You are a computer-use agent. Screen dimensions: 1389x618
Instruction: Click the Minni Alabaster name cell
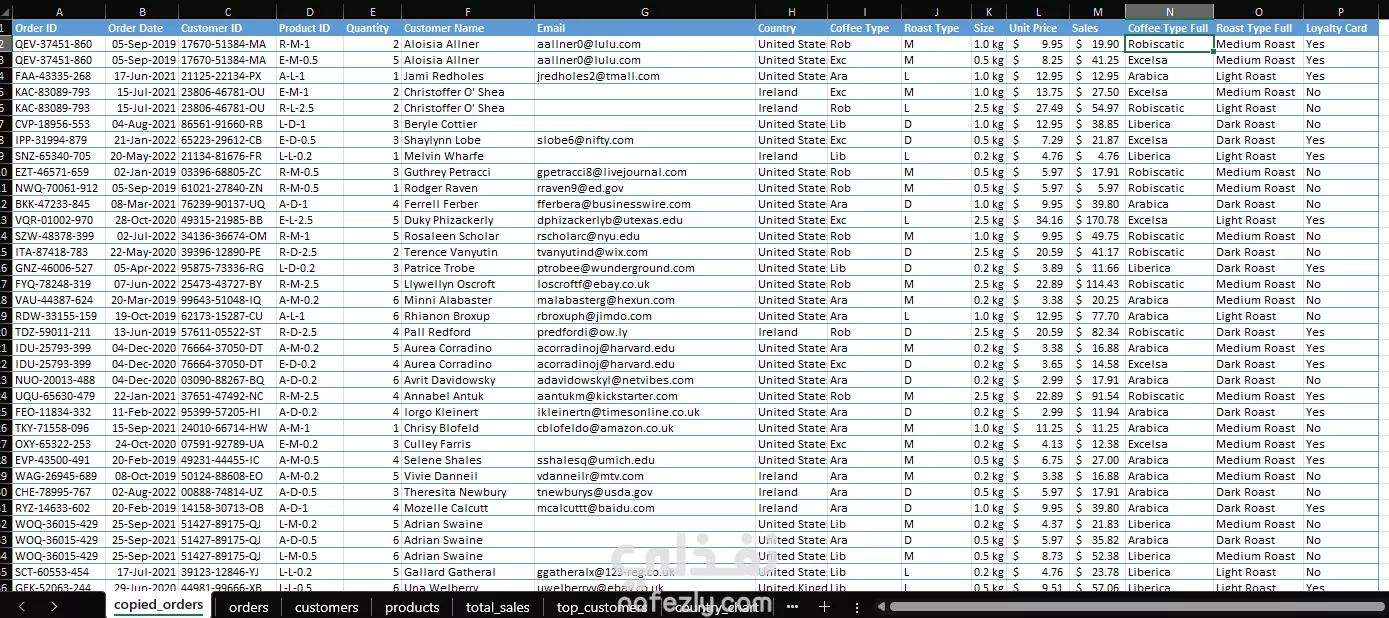[467, 300]
